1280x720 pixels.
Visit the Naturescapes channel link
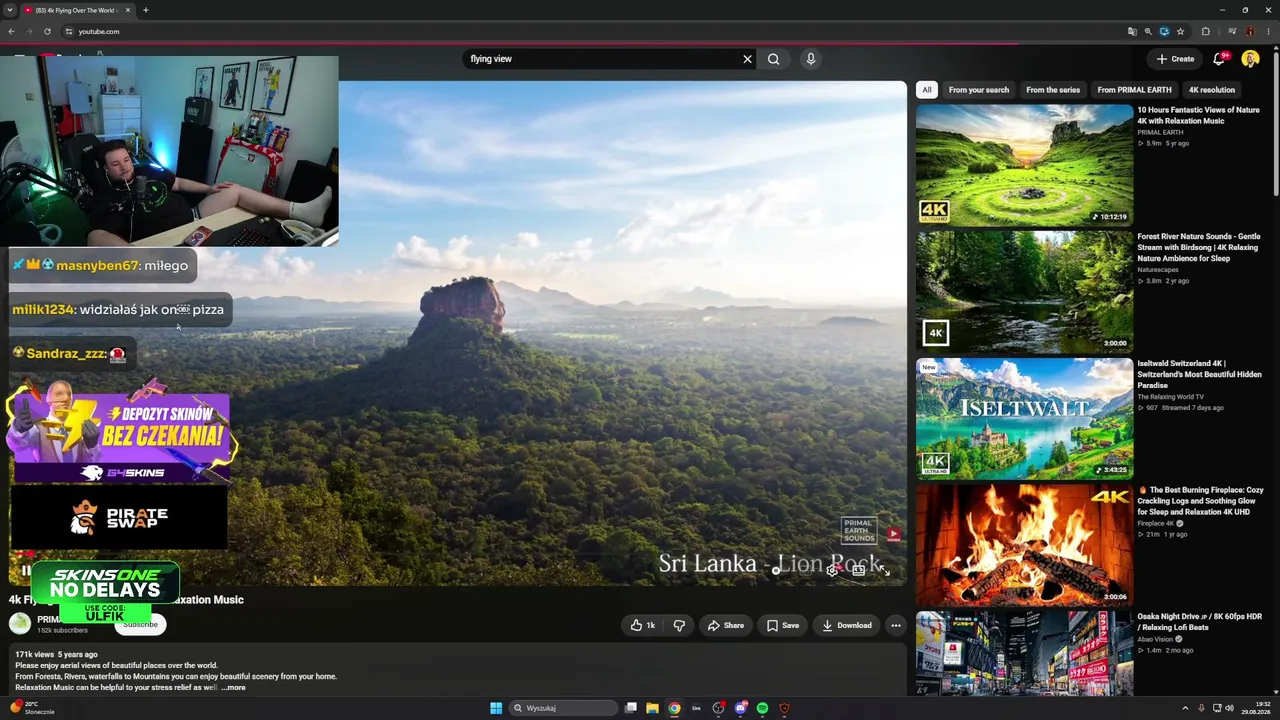click(1158, 270)
